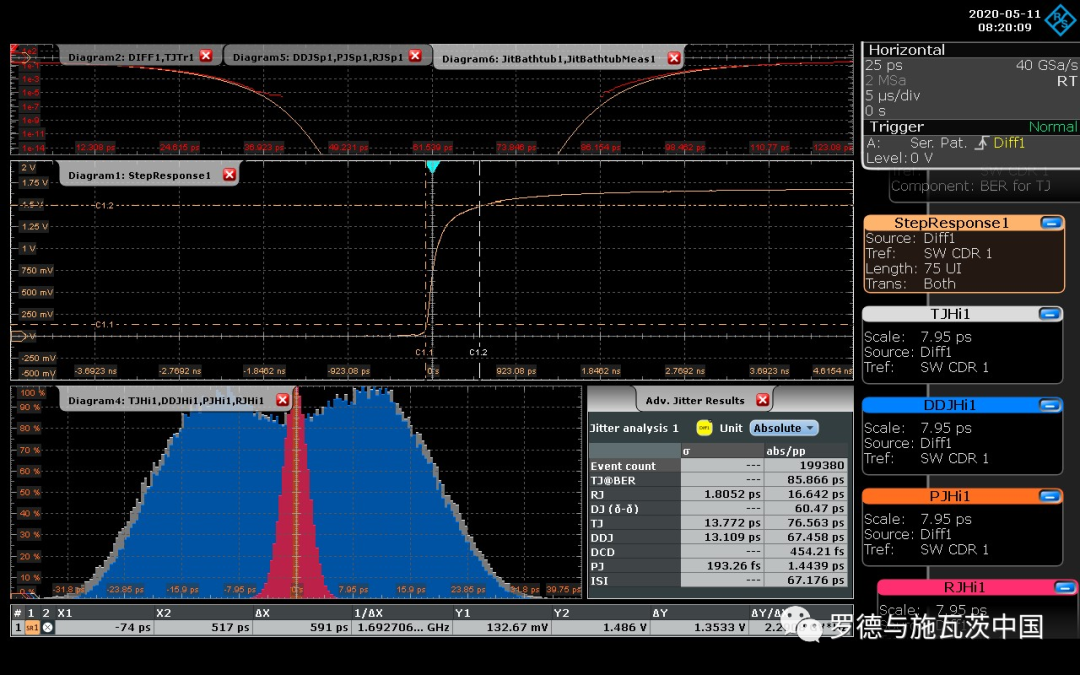Click the cyan trigger position marker
Viewport: 1080px width, 675px height.
click(x=432, y=167)
